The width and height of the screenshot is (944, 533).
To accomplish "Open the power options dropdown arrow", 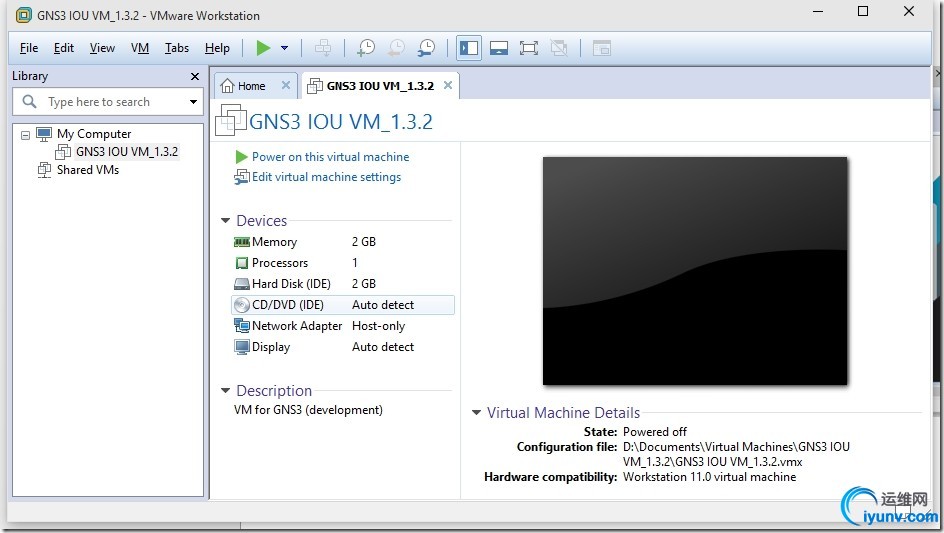I will (285, 48).
